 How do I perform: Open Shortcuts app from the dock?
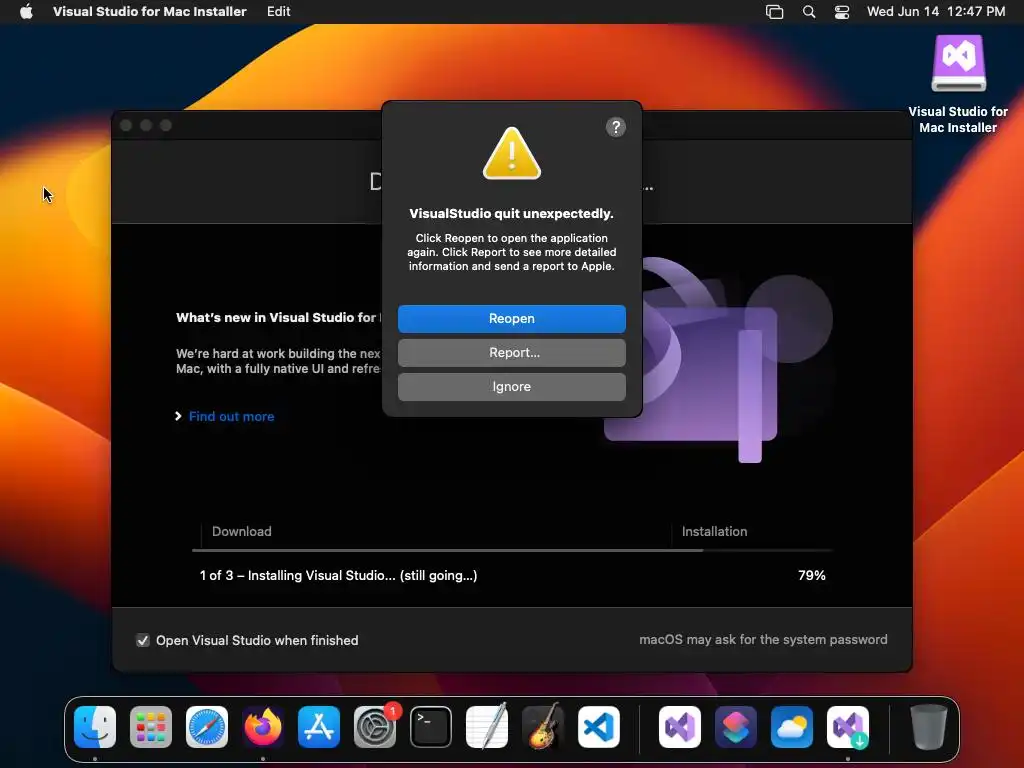click(x=736, y=726)
